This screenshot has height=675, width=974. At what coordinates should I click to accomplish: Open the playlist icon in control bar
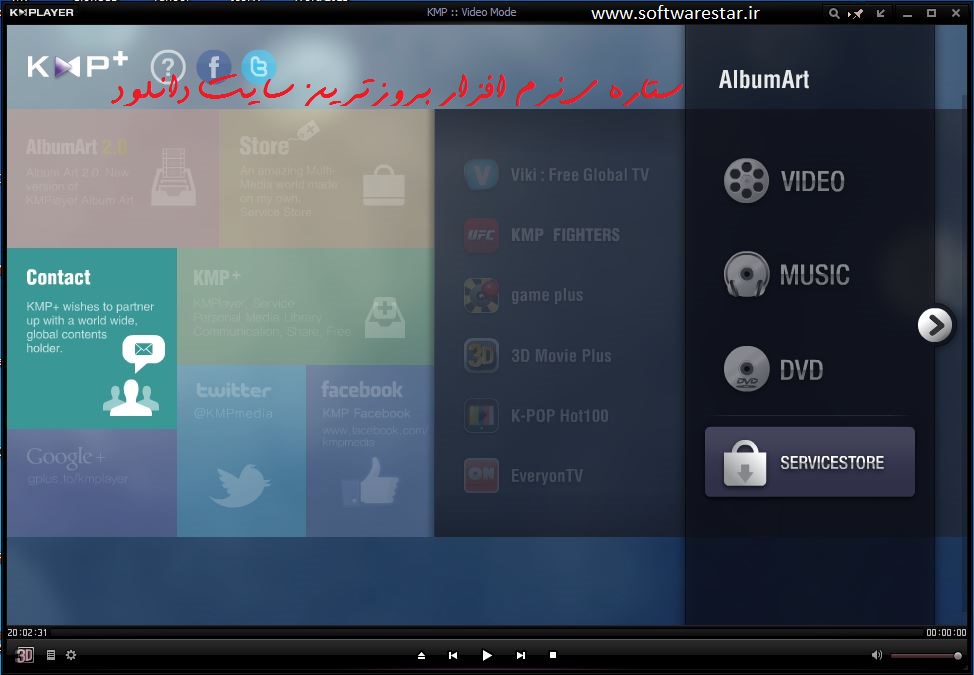(51, 655)
